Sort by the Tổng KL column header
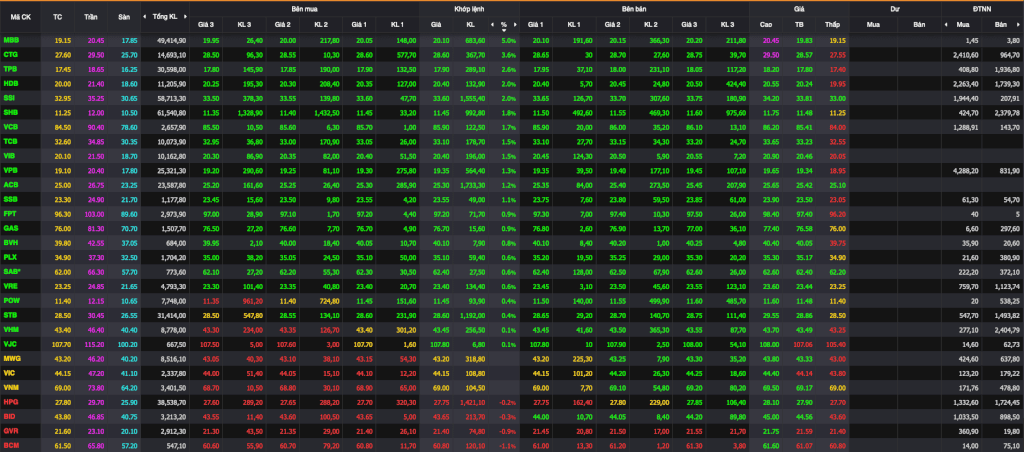 tap(165, 16)
